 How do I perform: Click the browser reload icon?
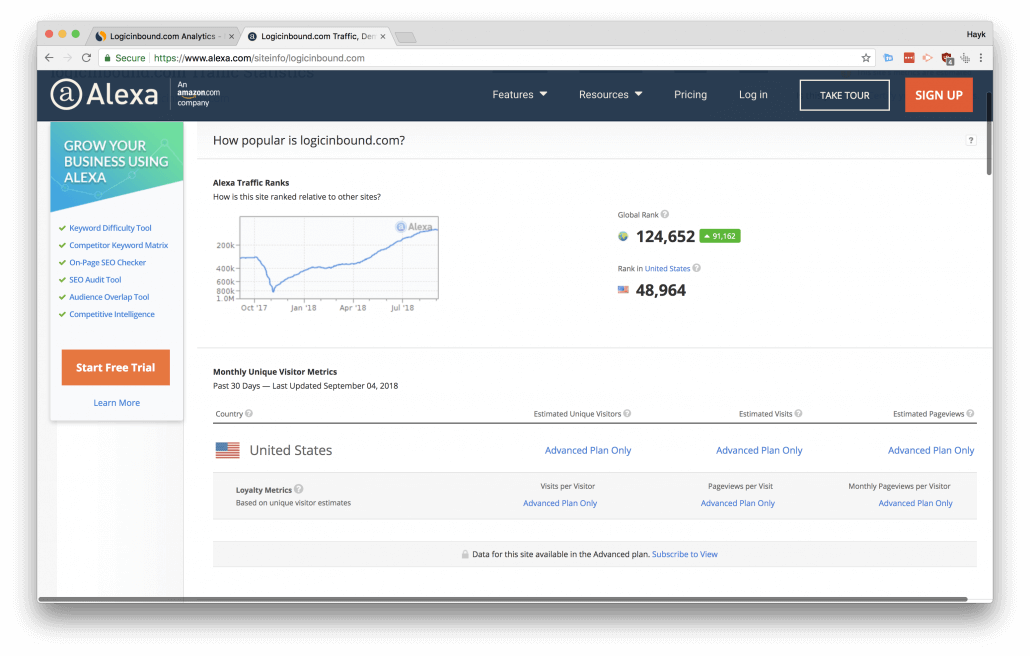click(86, 58)
